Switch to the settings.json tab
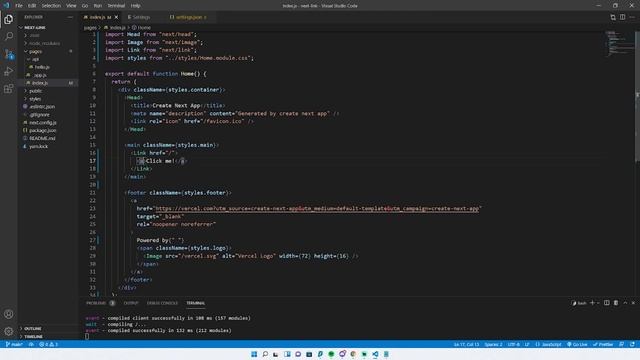The image size is (640, 360). (x=190, y=17)
